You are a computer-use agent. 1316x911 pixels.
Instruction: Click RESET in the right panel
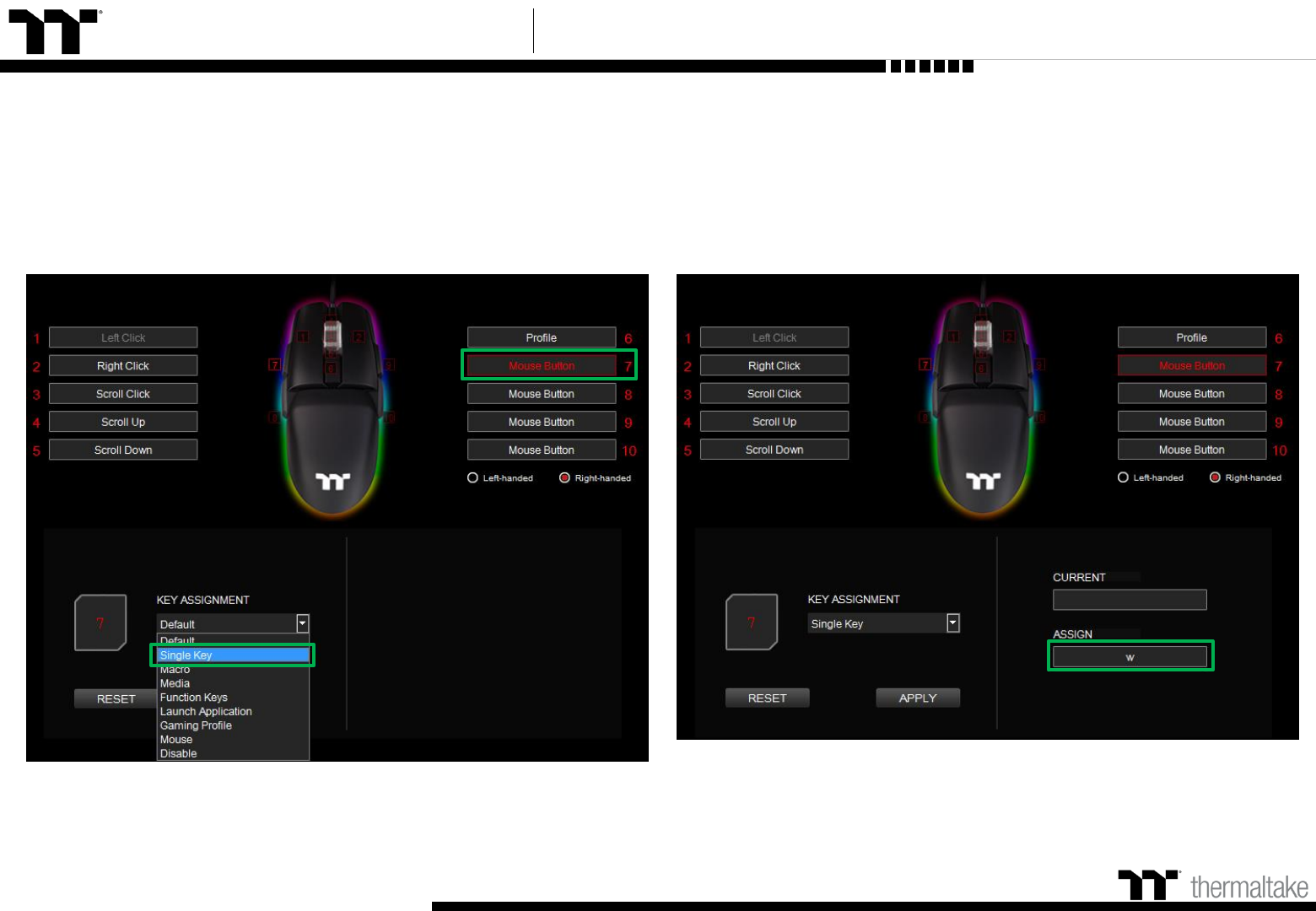[x=767, y=698]
